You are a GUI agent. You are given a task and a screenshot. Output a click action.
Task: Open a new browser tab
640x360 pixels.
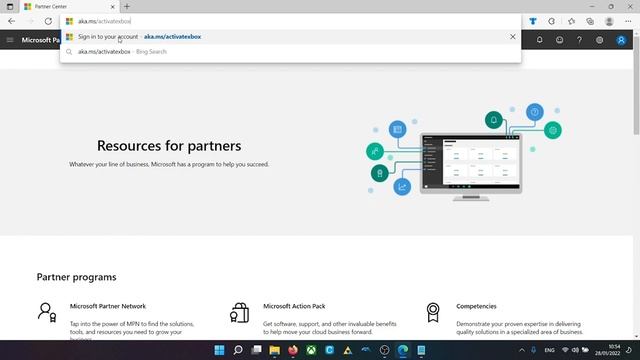127,7
